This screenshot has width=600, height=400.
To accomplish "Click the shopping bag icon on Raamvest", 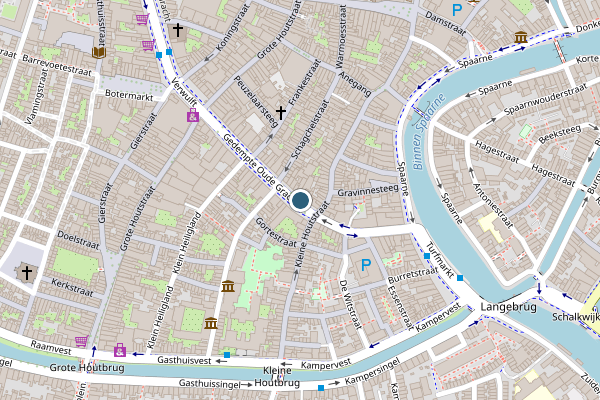I will (120, 350).
